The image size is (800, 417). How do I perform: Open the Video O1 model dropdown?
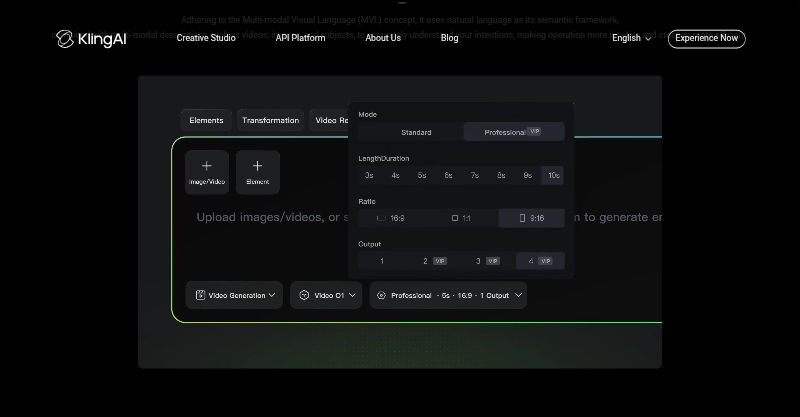coord(326,295)
